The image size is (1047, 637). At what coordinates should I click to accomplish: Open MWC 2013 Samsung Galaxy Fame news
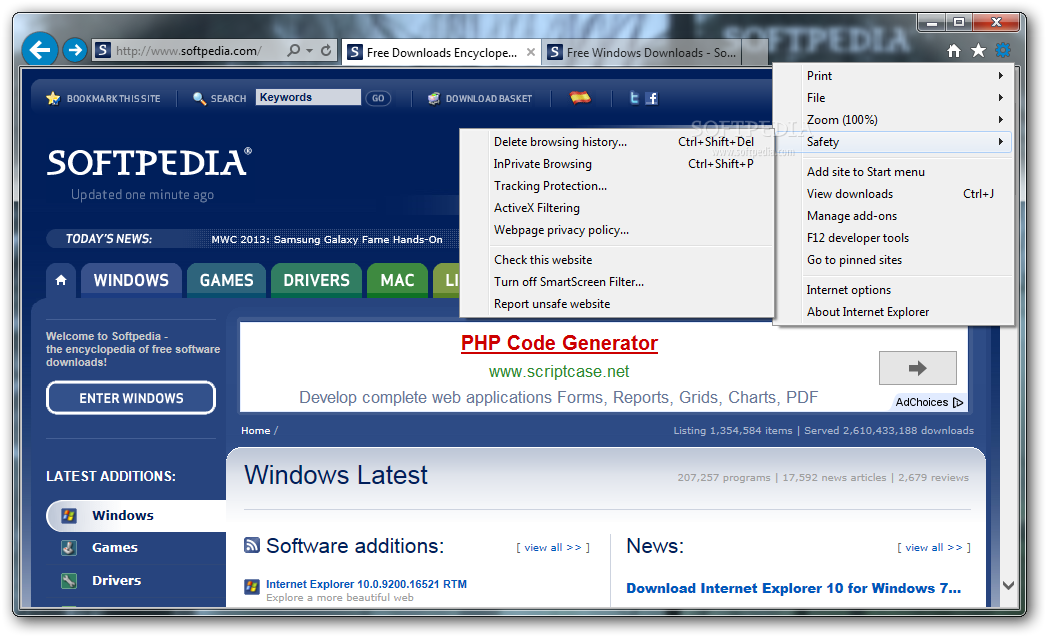click(x=327, y=239)
